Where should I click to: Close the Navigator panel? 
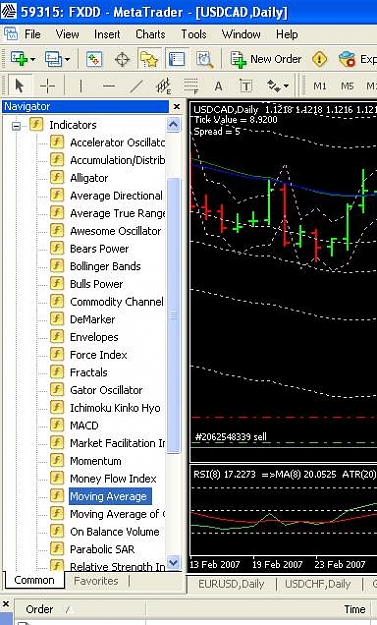click(177, 107)
